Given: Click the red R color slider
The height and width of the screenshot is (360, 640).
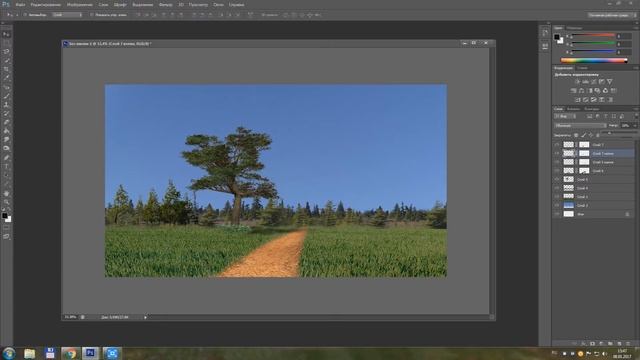Looking at the screenshot, I should click(x=593, y=36).
